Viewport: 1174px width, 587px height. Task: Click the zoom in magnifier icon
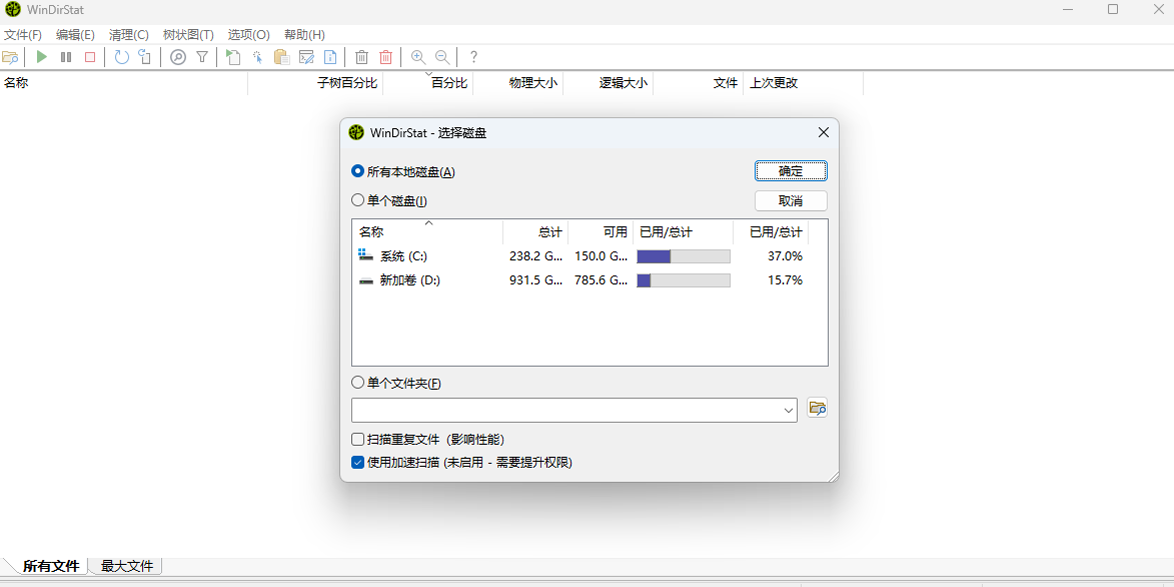point(418,57)
